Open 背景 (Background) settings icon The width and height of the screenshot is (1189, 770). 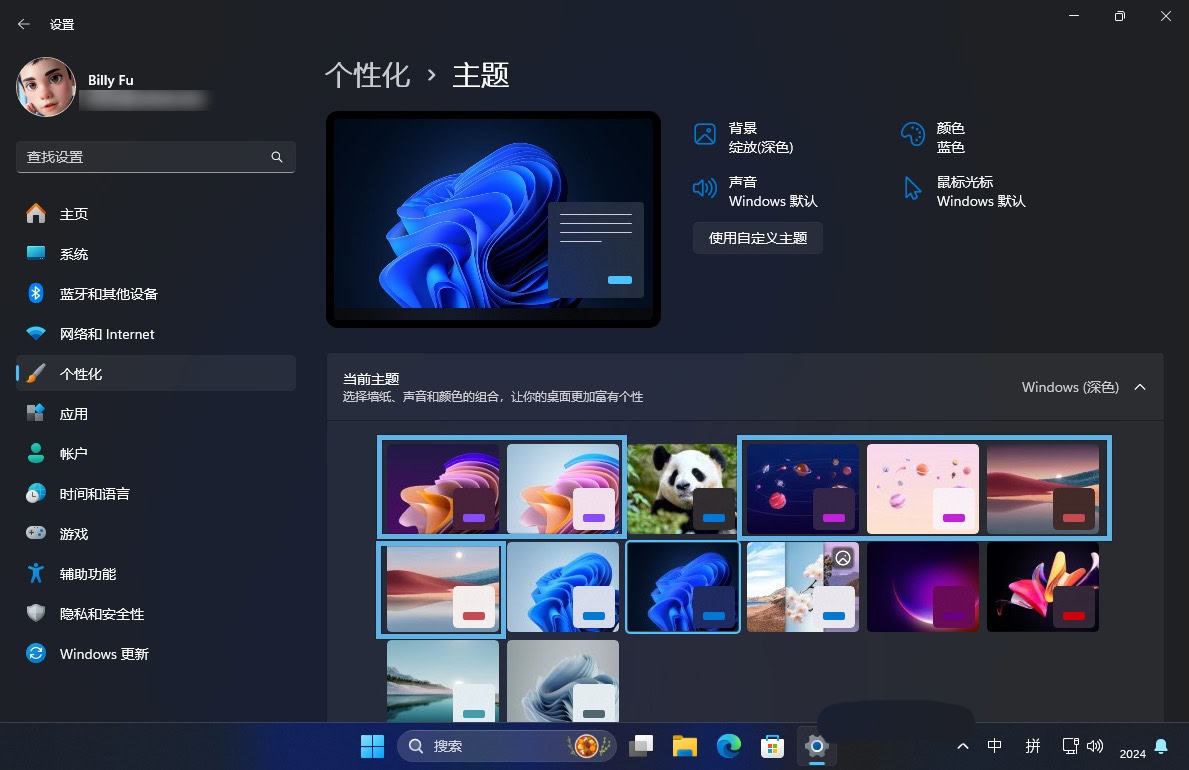705,133
